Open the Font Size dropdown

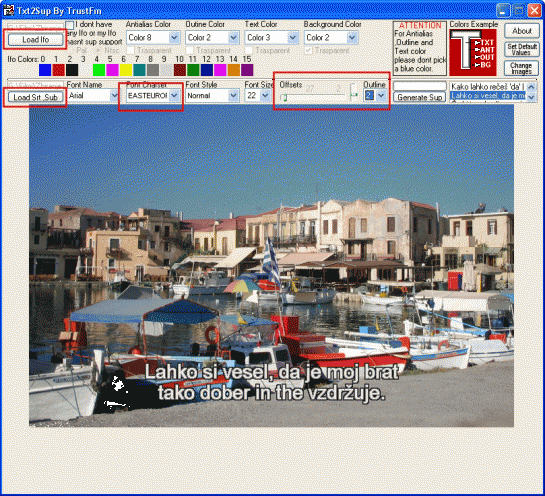point(266,95)
